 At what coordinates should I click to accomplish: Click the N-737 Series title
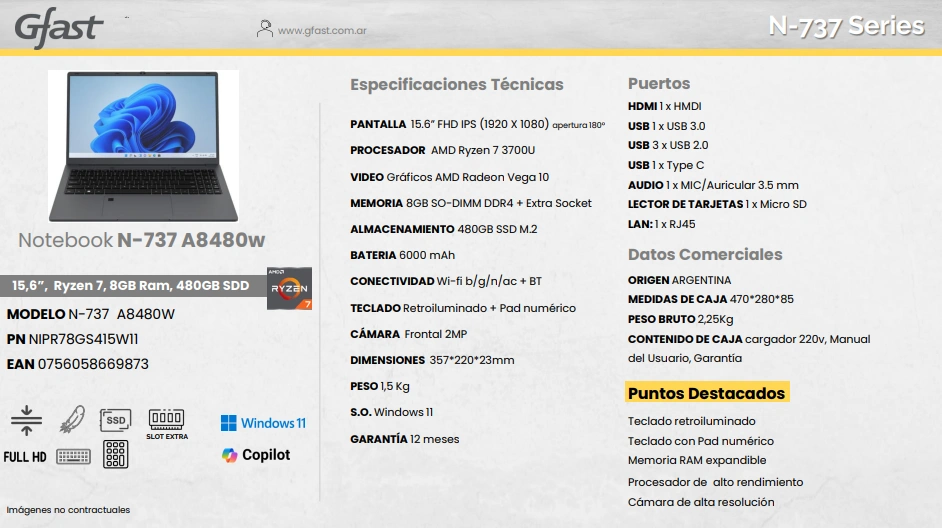click(x=846, y=26)
